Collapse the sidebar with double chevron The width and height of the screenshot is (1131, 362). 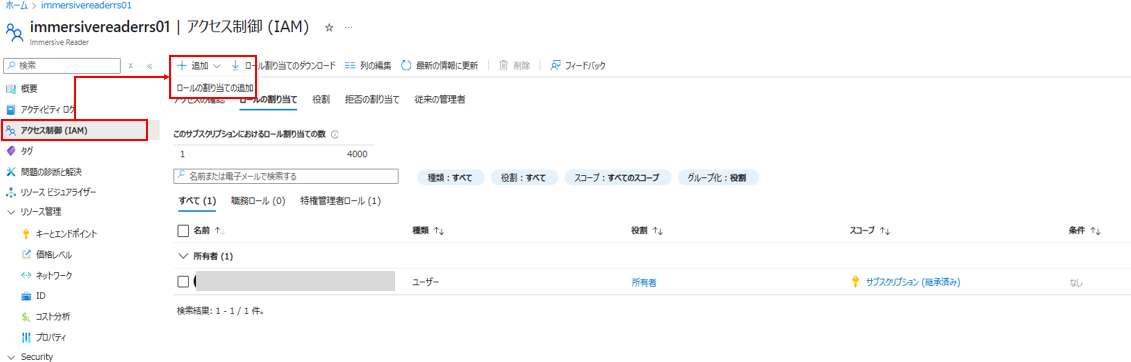149,66
